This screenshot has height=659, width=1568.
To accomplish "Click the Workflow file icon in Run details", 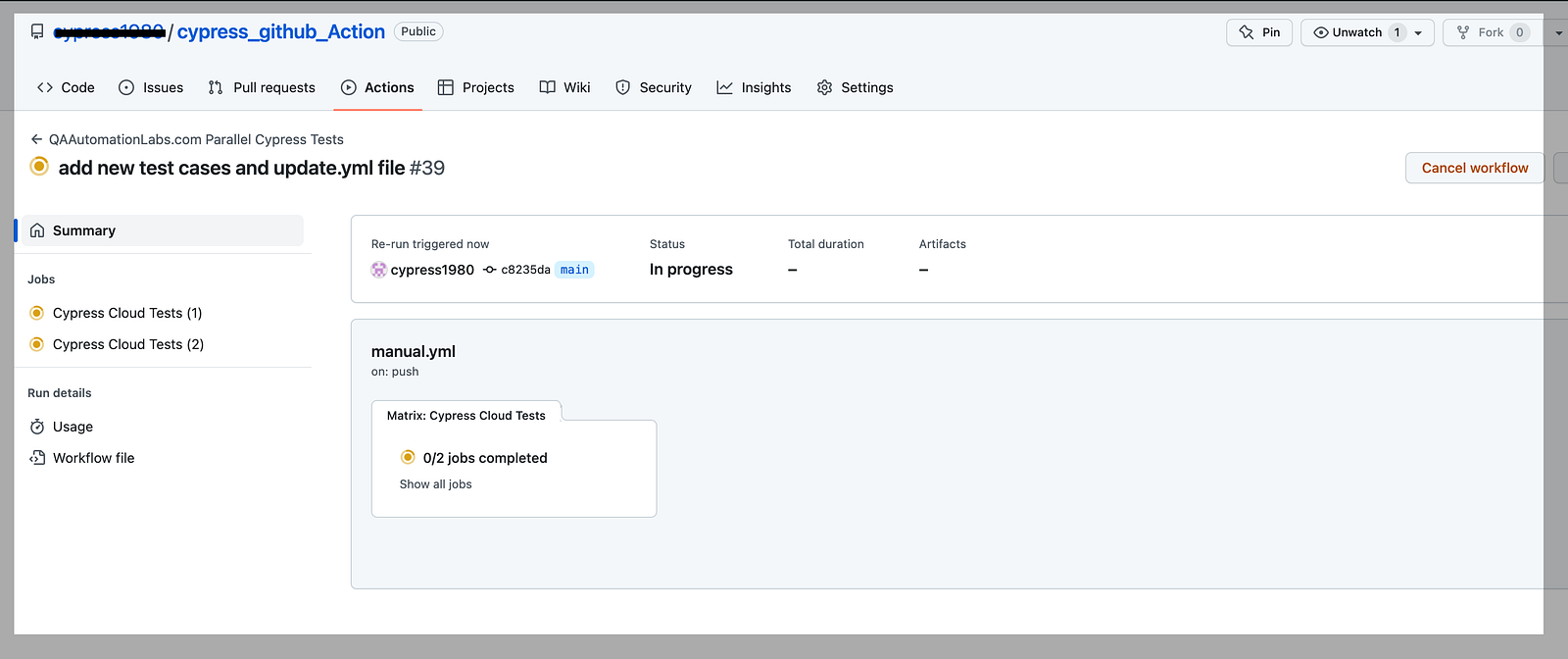I will pyautogui.click(x=37, y=458).
